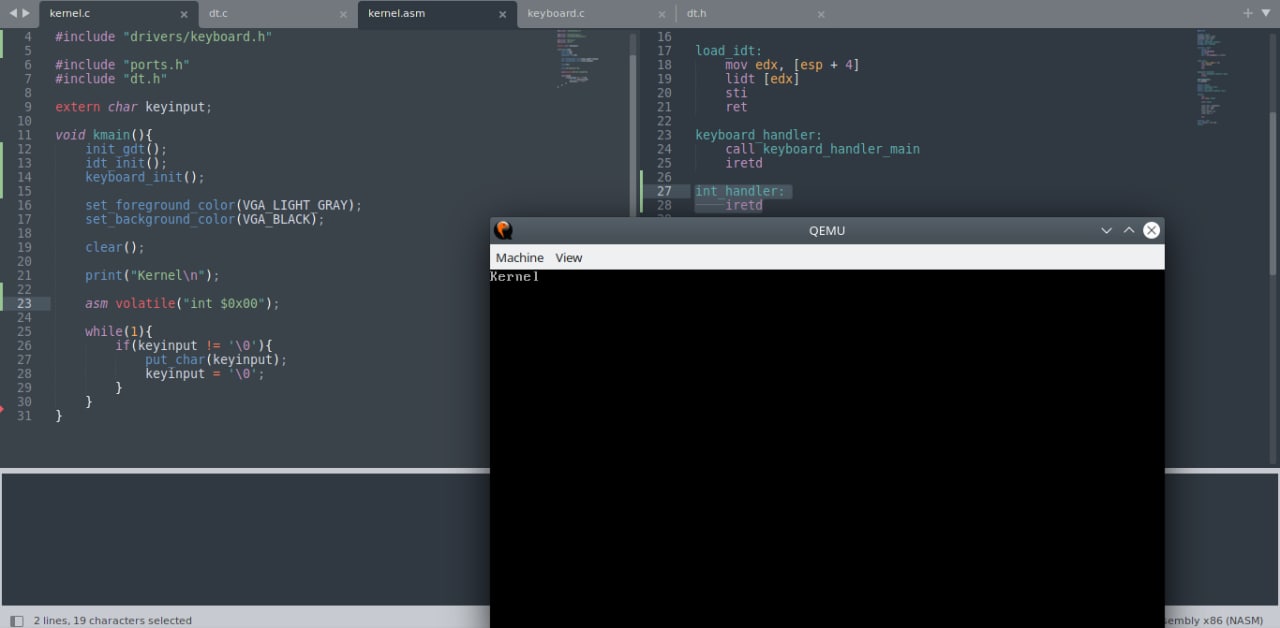Open the View menu in QEMU
The height and width of the screenshot is (628, 1280).
coord(568,257)
